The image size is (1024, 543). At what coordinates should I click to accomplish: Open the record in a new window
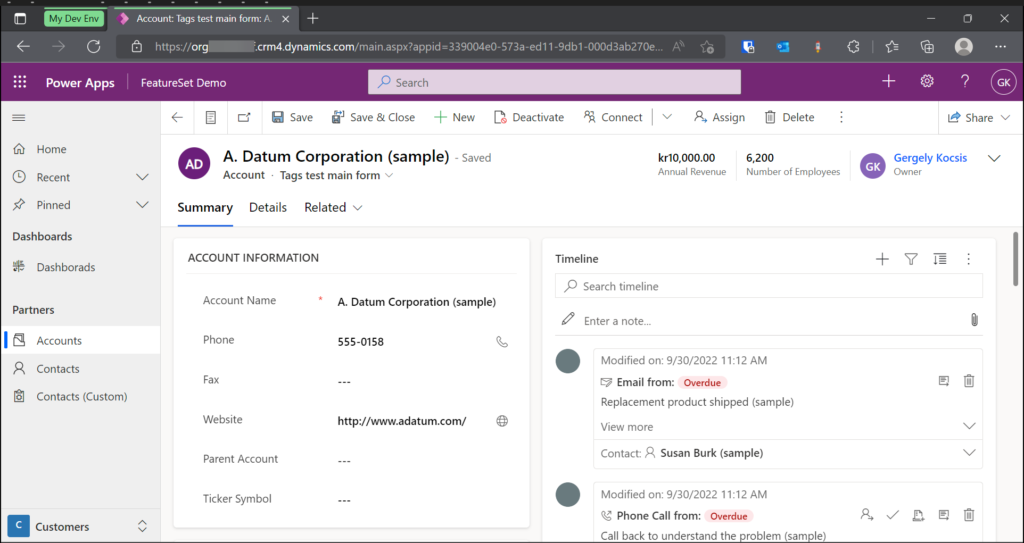tap(244, 118)
